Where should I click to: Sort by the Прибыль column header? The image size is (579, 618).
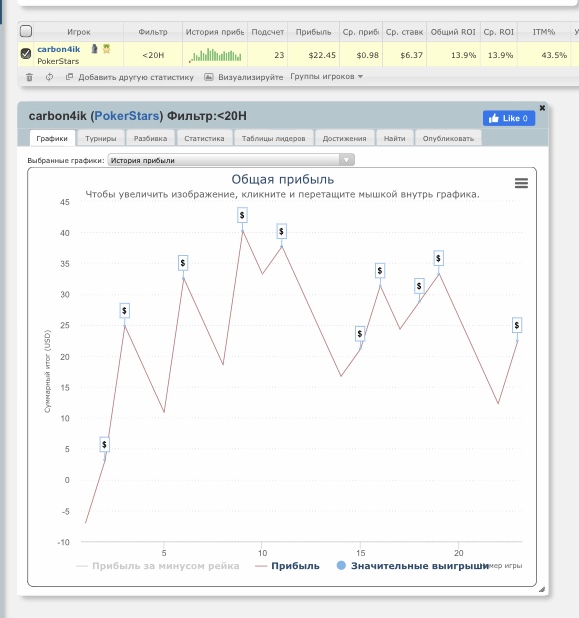click(x=313, y=32)
